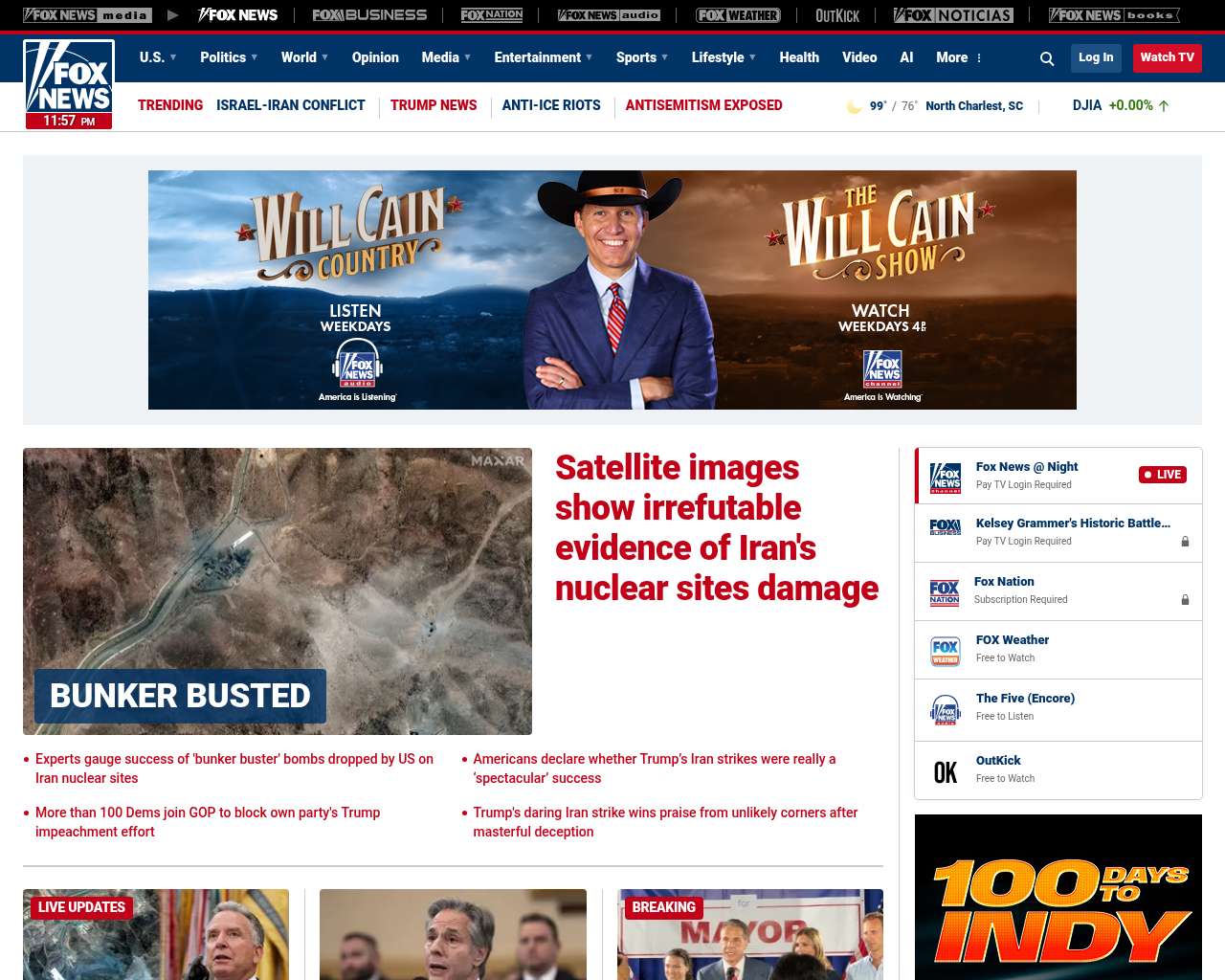Open the Fox Business top bar logo
The image size is (1225, 980).
[x=369, y=15]
